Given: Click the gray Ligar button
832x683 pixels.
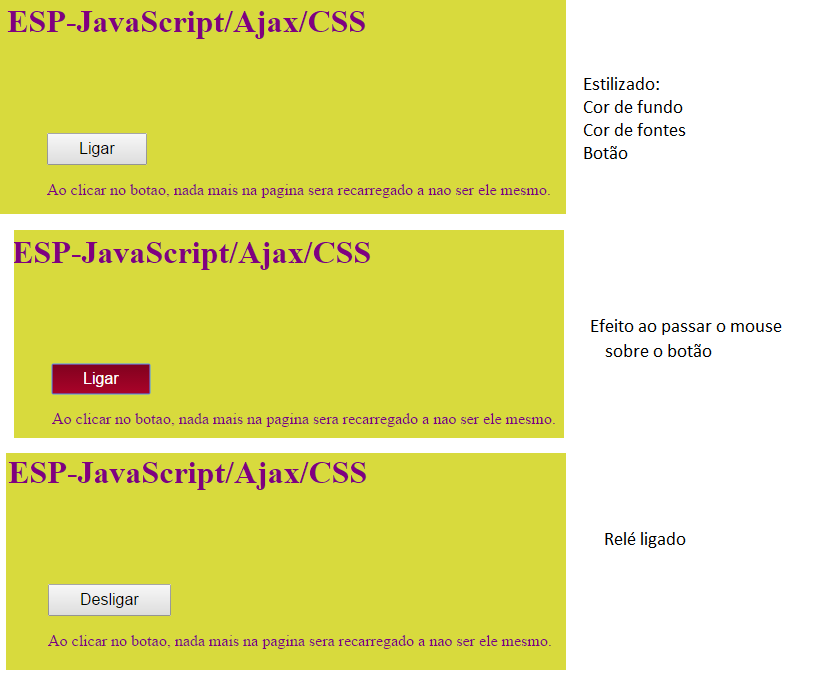Looking at the screenshot, I should pyautogui.click(x=97, y=149).
